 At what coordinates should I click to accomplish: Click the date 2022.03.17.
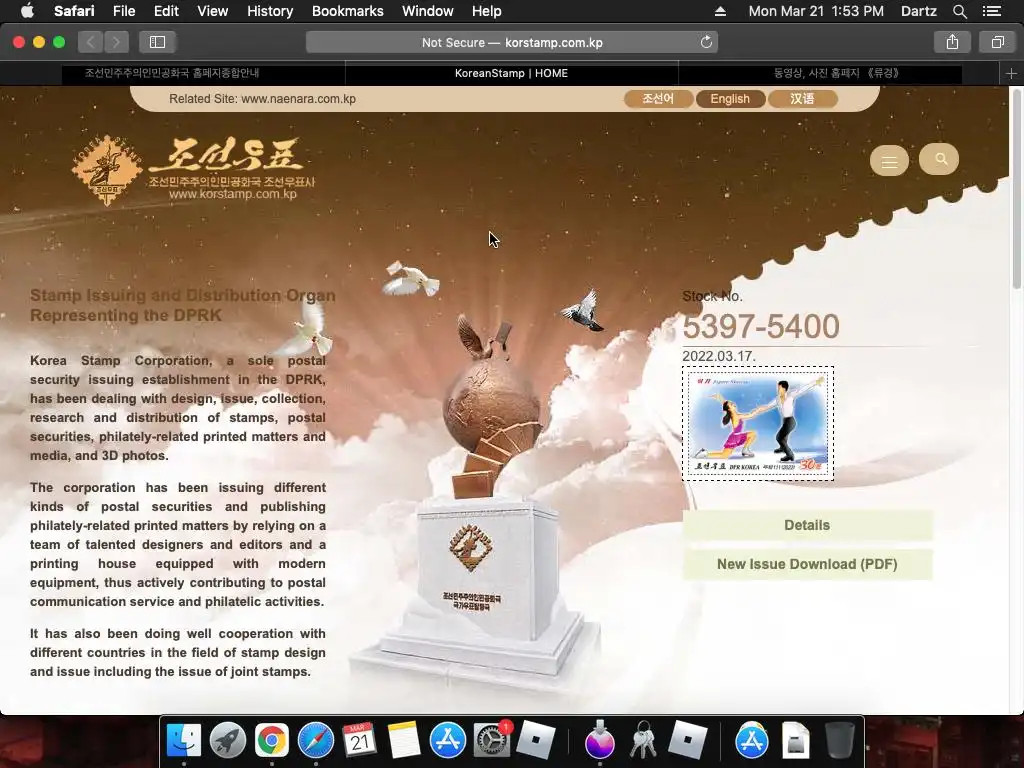719,356
